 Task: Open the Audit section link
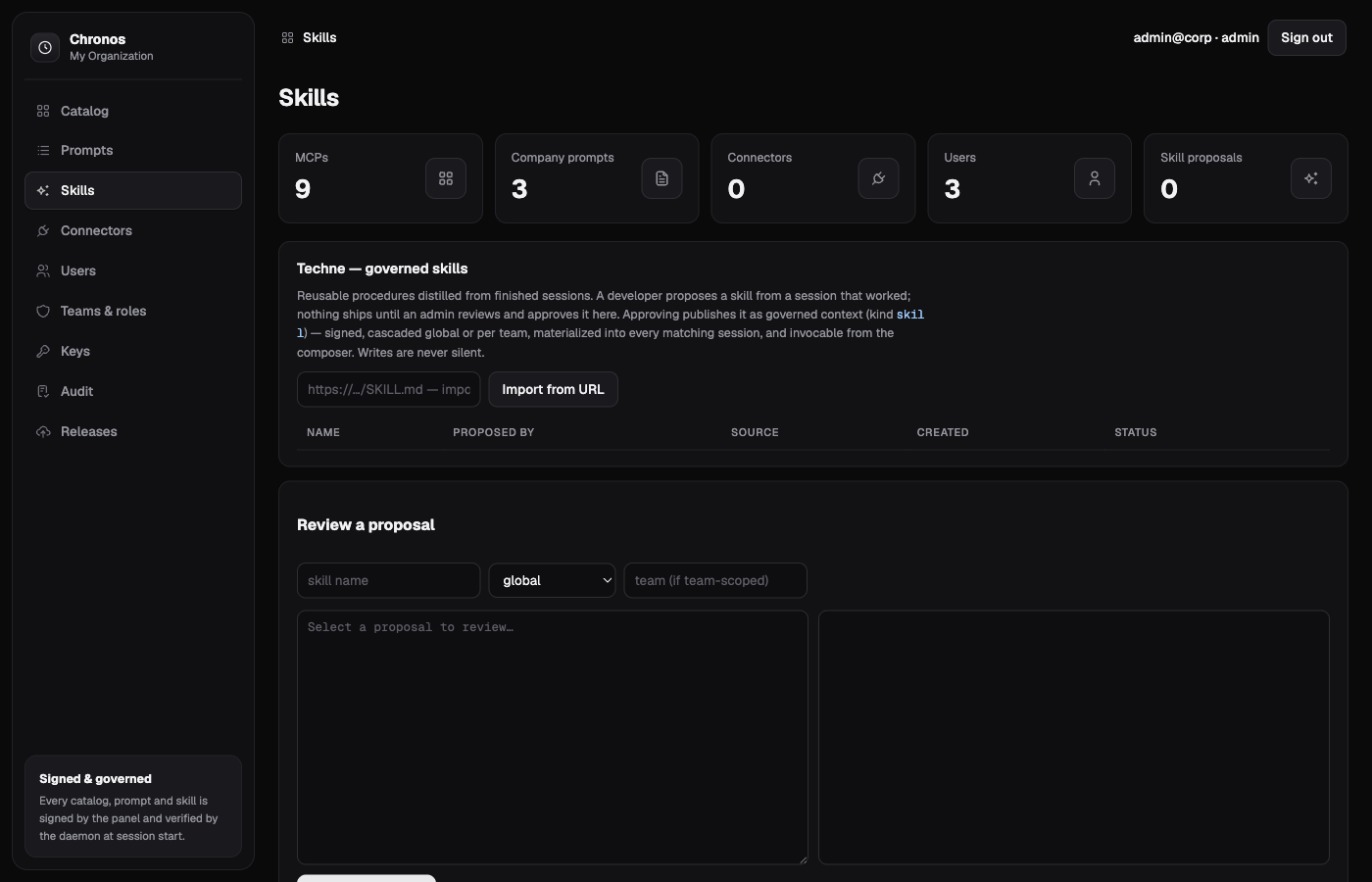[x=133, y=391]
